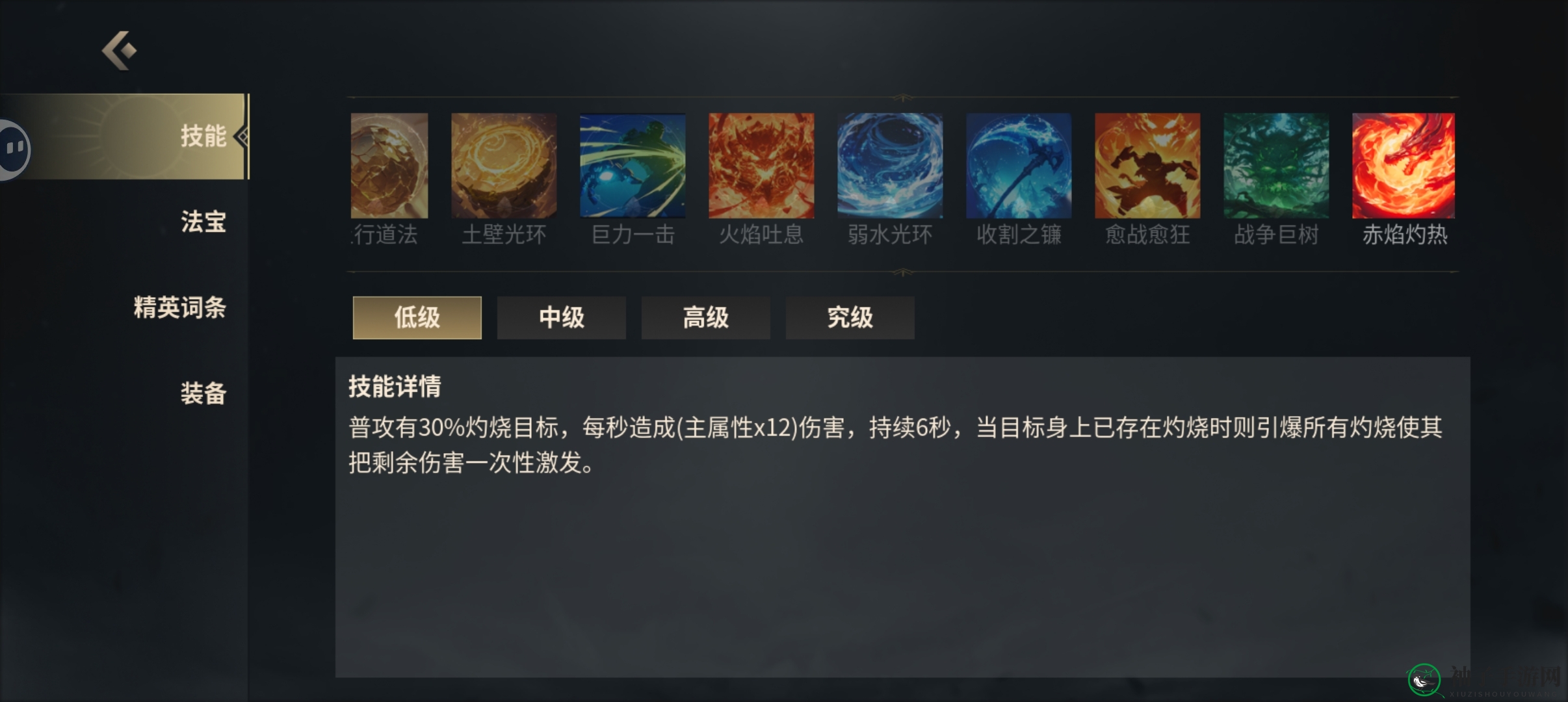Image resolution: width=1568 pixels, height=702 pixels.
Task: Switch to the 高级 level tab
Action: click(x=706, y=318)
